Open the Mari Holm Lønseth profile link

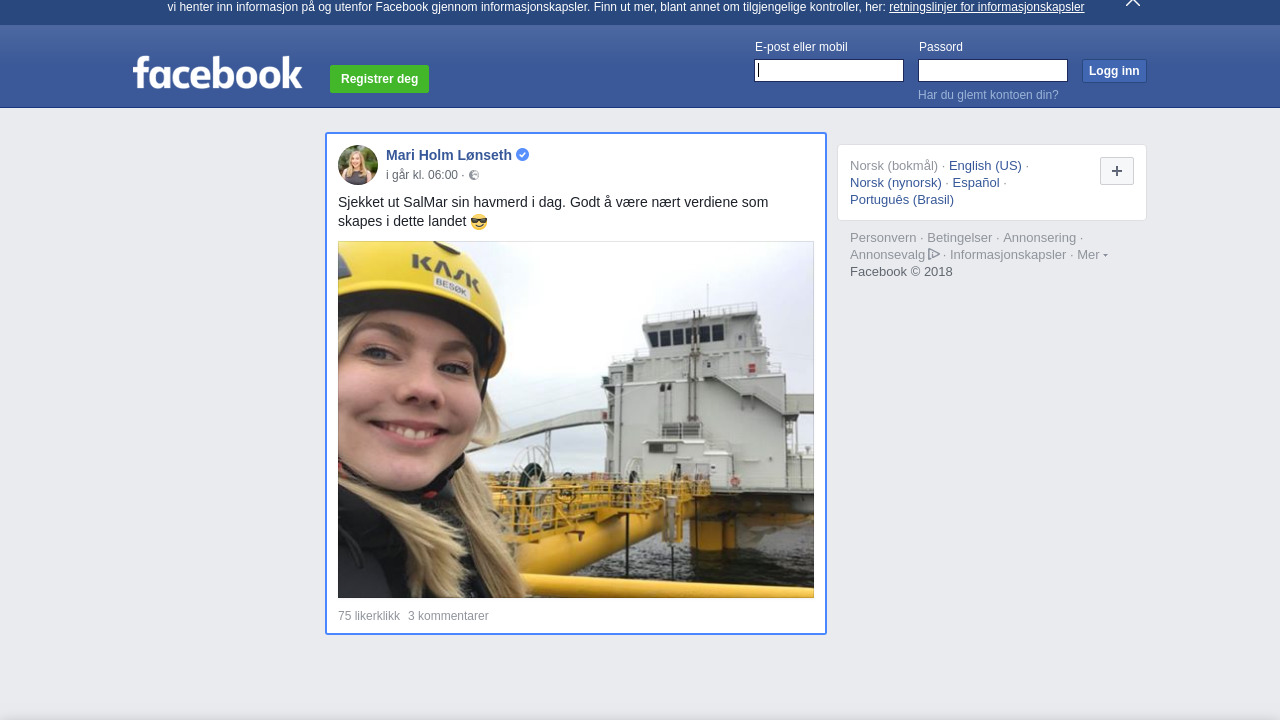448,155
